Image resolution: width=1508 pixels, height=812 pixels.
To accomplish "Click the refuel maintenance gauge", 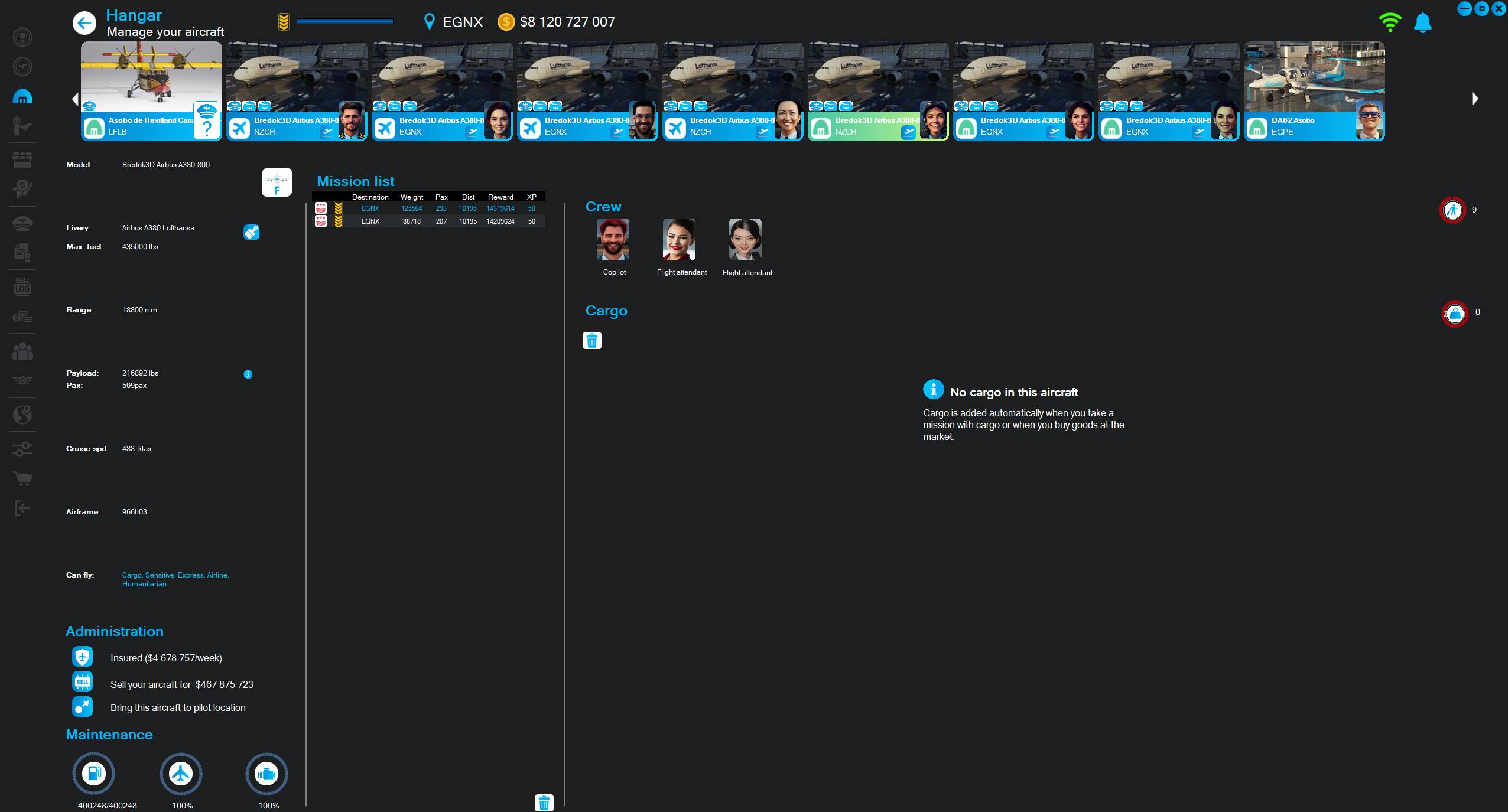I will point(93,773).
